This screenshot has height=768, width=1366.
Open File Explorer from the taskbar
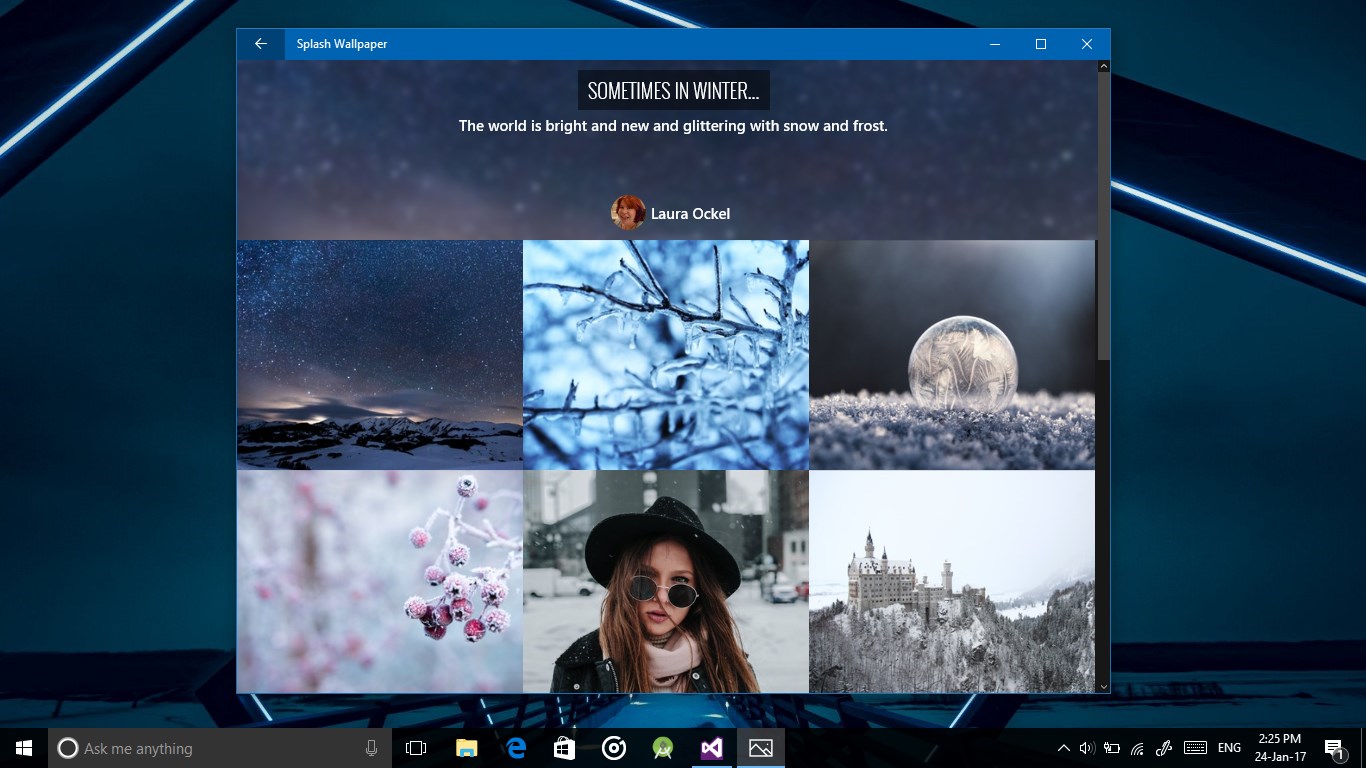(467, 748)
